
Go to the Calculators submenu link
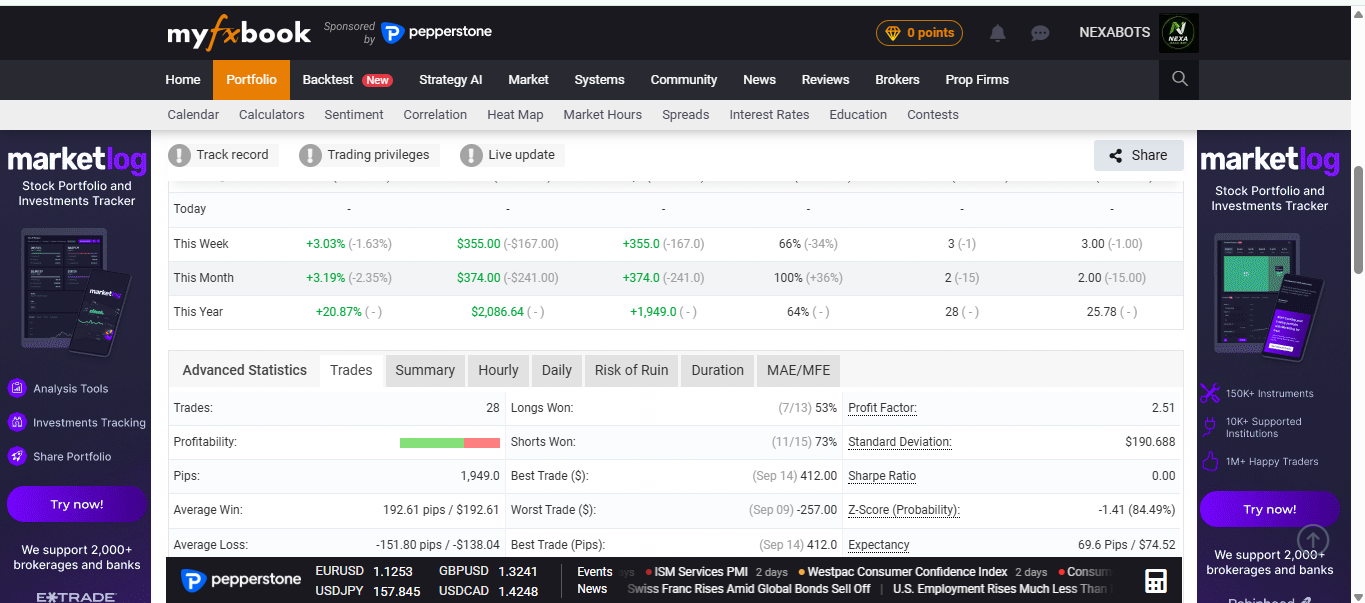[x=271, y=115]
